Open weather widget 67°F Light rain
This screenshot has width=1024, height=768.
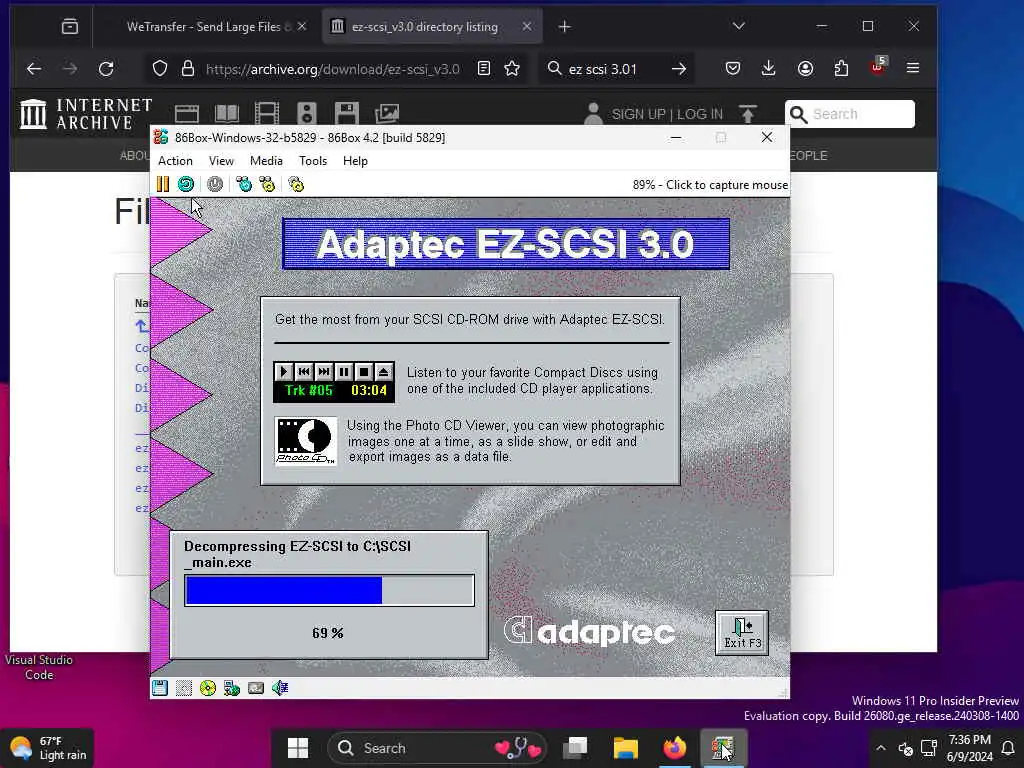pyautogui.click(x=48, y=748)
